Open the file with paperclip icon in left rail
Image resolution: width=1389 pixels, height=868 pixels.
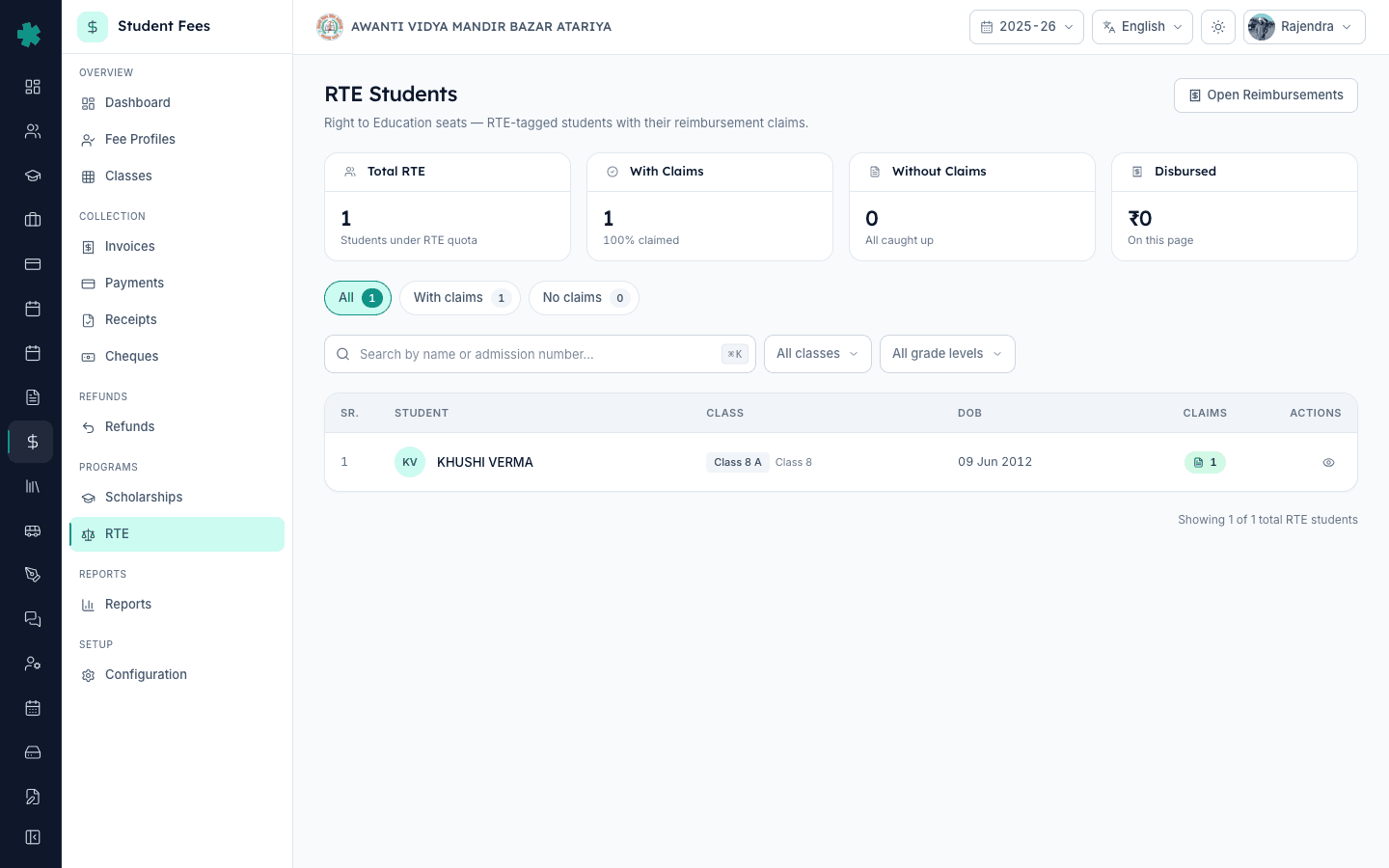[33, 797]
